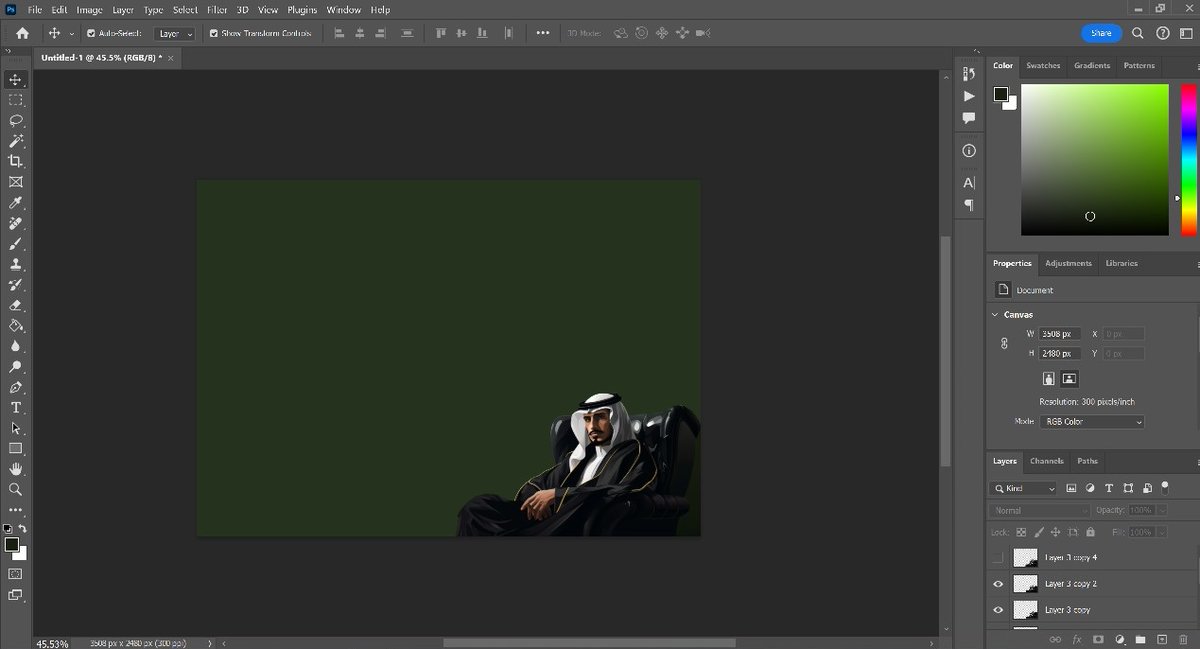Open the Actions play-button panel icon
This screenshot has height=649, width=1200.
968,96
